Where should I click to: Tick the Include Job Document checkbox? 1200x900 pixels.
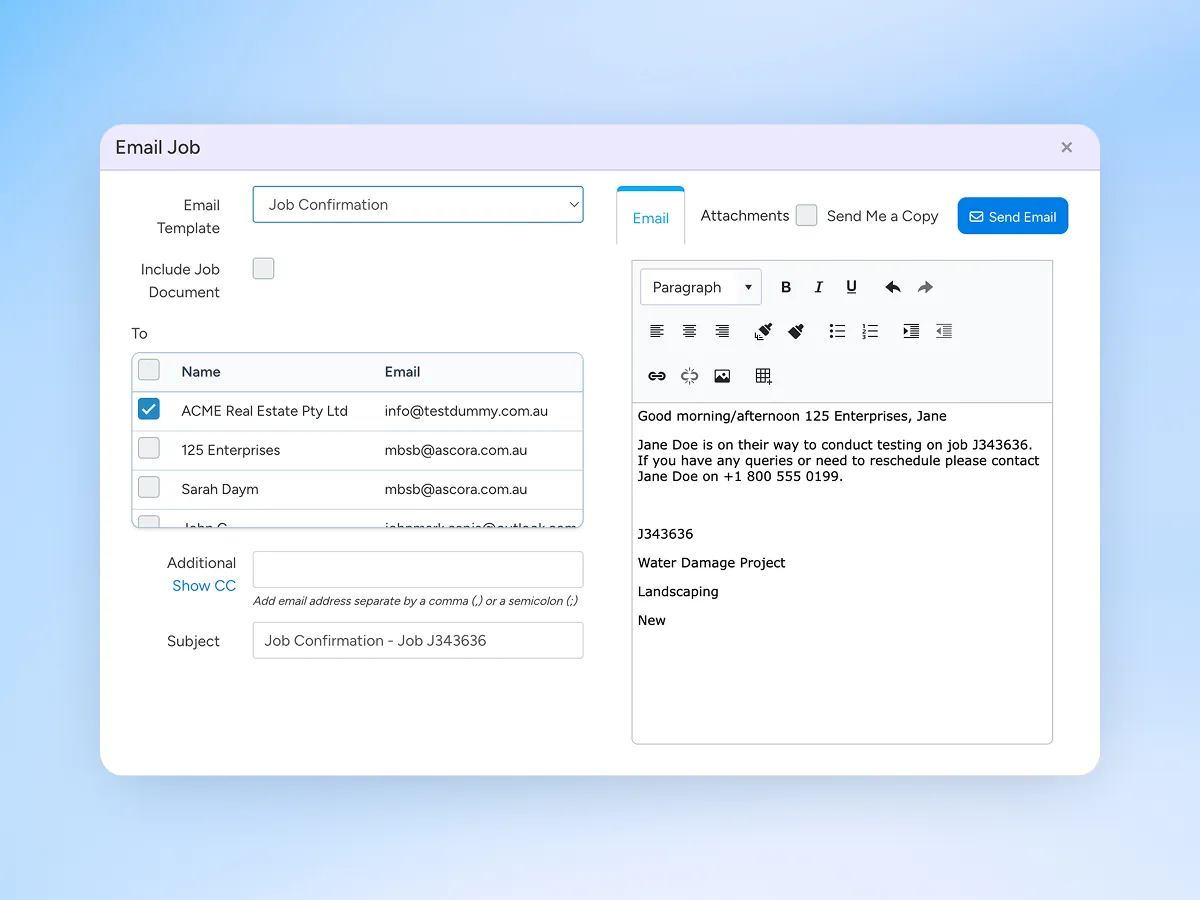tap(263, 268)
